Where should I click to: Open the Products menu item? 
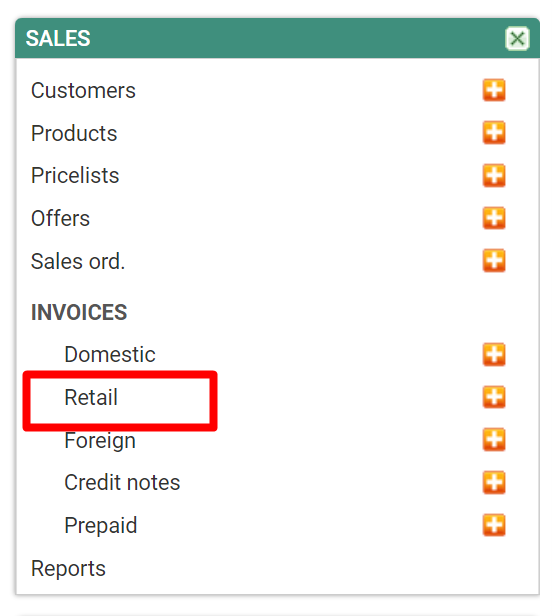point(74,133)
